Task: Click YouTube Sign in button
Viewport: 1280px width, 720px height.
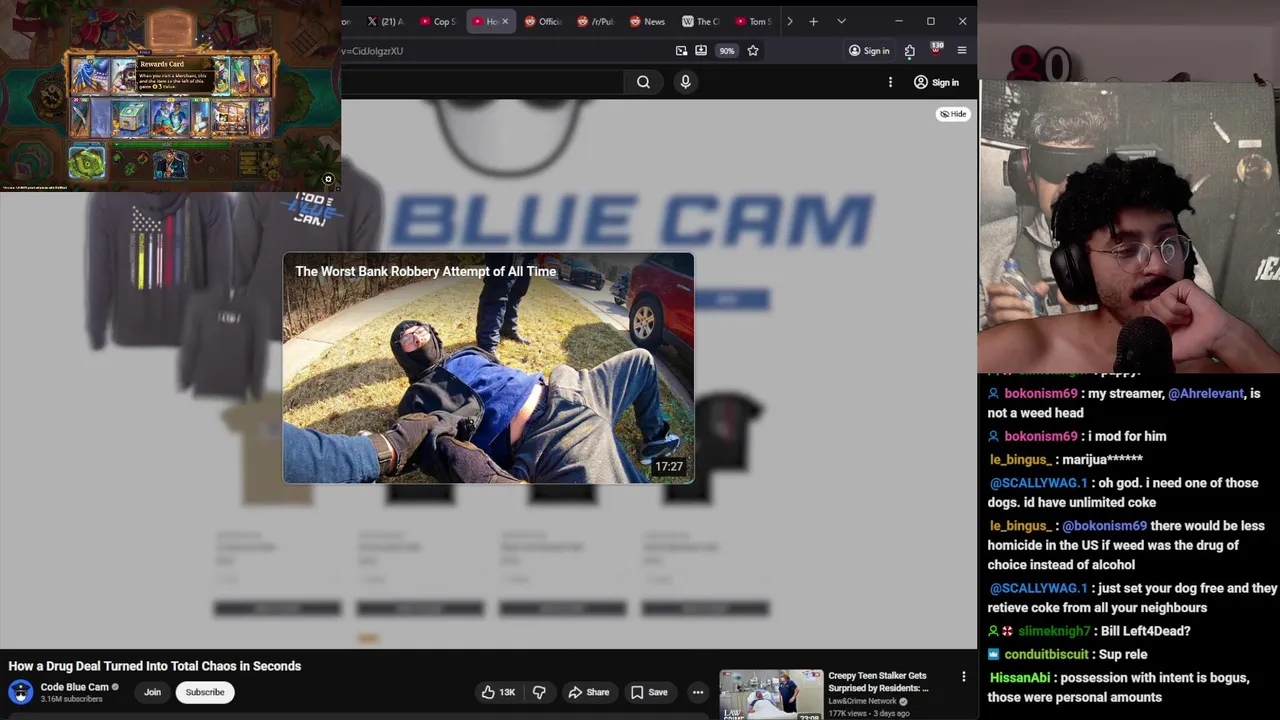Action: pyautogui.click(x=936, y=82)
